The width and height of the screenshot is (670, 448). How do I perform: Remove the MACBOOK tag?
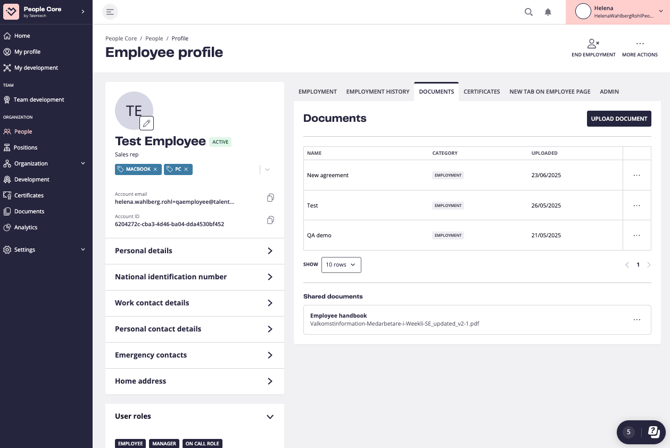coord(156,169)
